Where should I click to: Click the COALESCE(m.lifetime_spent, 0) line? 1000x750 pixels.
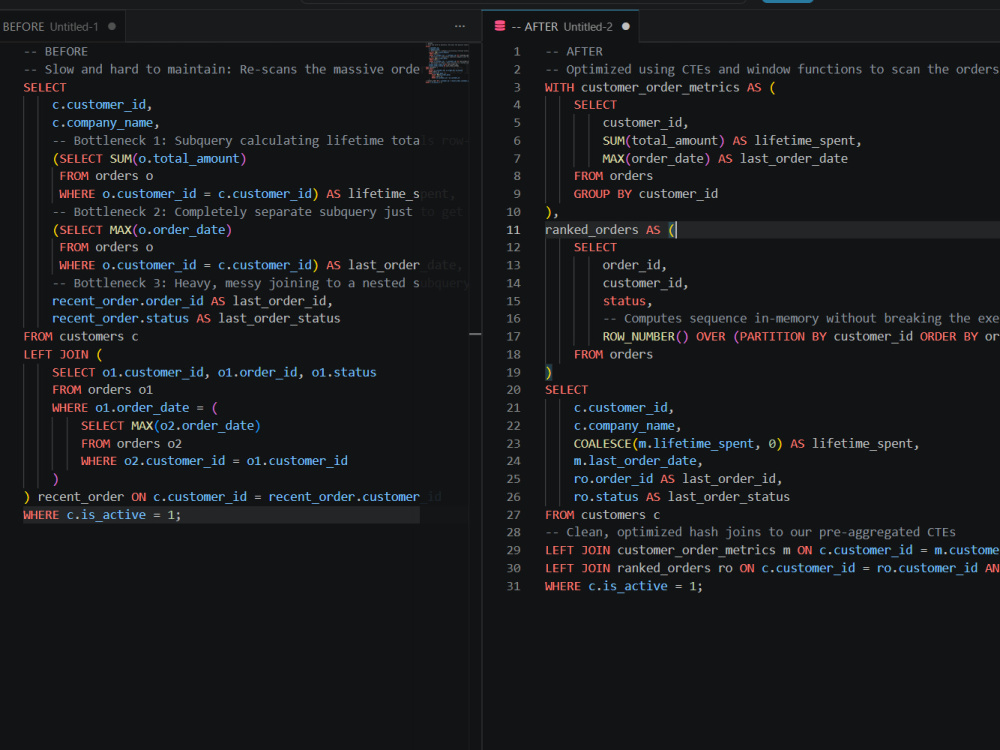pyautogui.click(x=746, y=444)
